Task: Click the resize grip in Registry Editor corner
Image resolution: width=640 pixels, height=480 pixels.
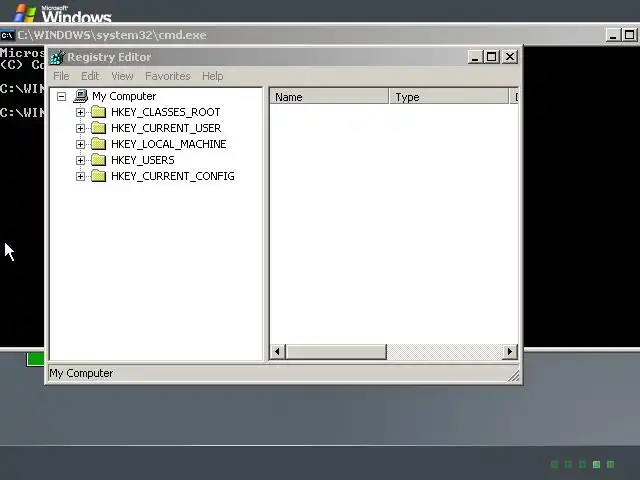Action: pos(514,376)
